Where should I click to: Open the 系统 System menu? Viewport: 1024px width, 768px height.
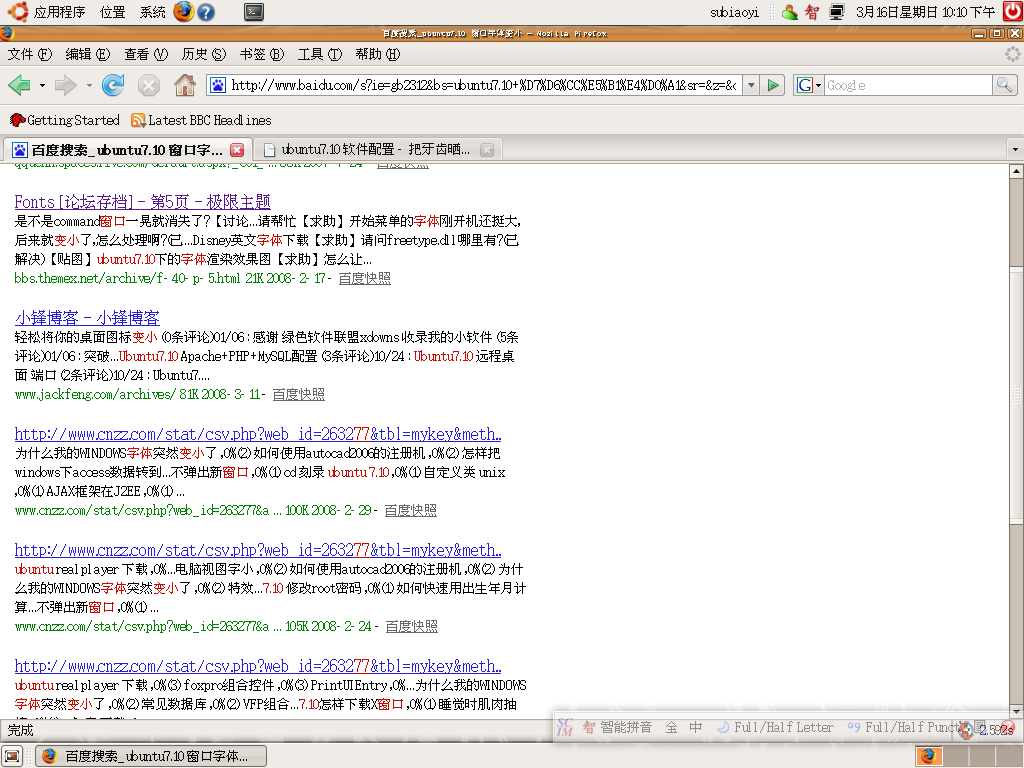coord(153,12)
